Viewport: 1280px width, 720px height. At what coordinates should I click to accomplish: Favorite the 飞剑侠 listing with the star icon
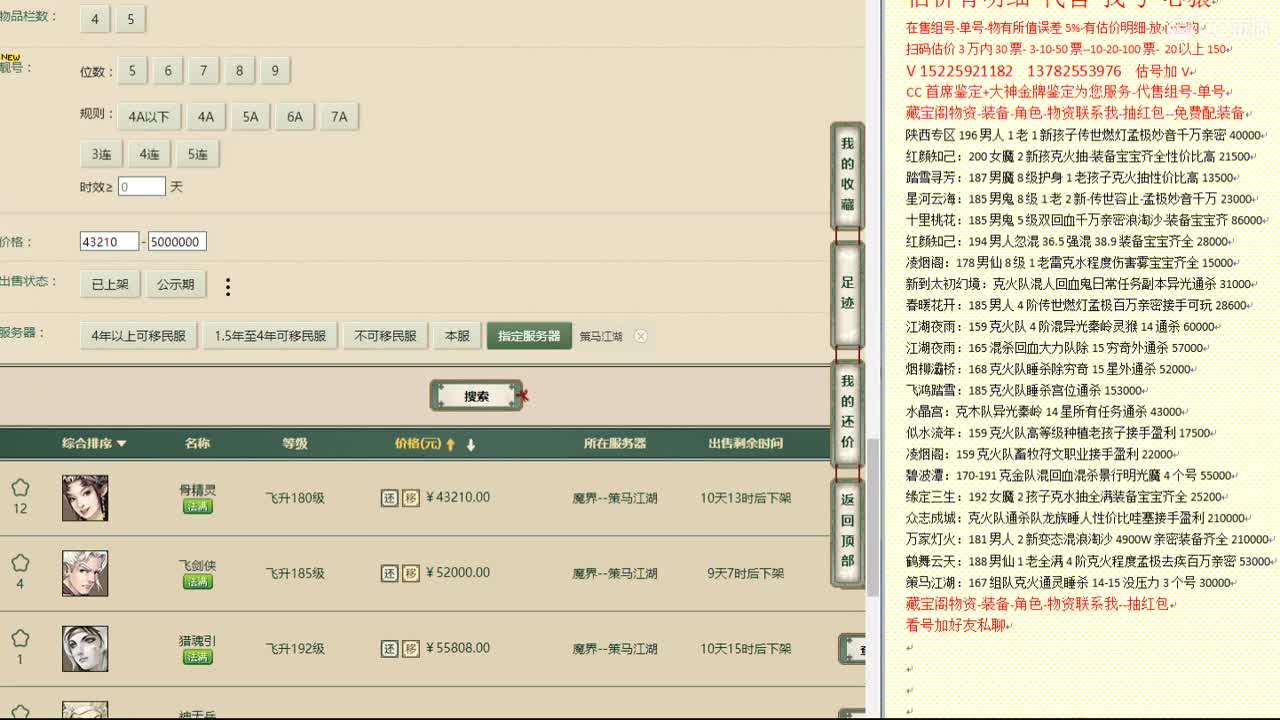click(20, 563)
